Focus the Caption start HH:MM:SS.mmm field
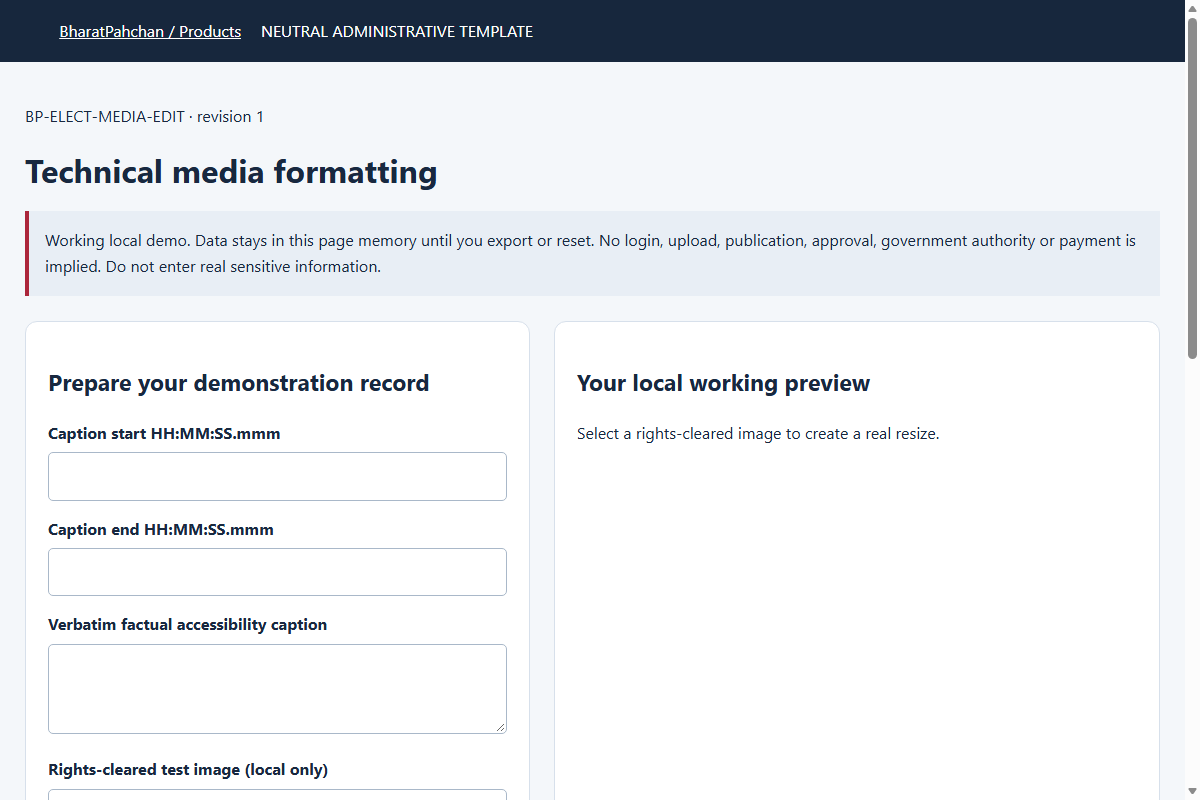 click(277, 476)
